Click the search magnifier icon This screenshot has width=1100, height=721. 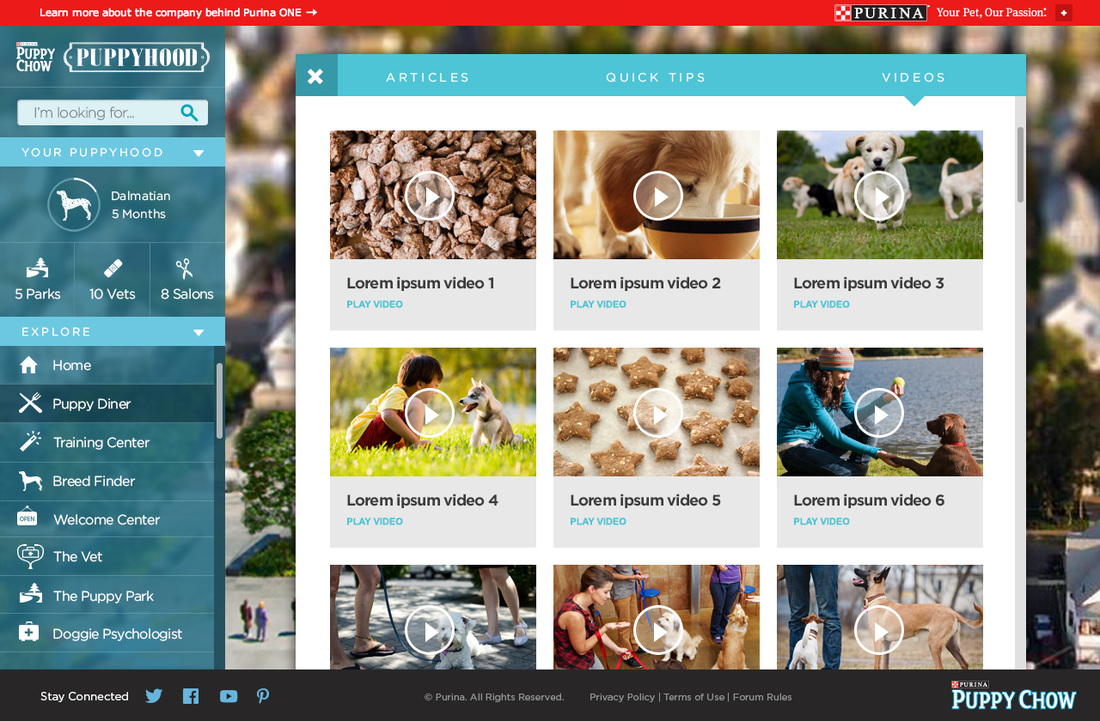[x=189, y=112]
